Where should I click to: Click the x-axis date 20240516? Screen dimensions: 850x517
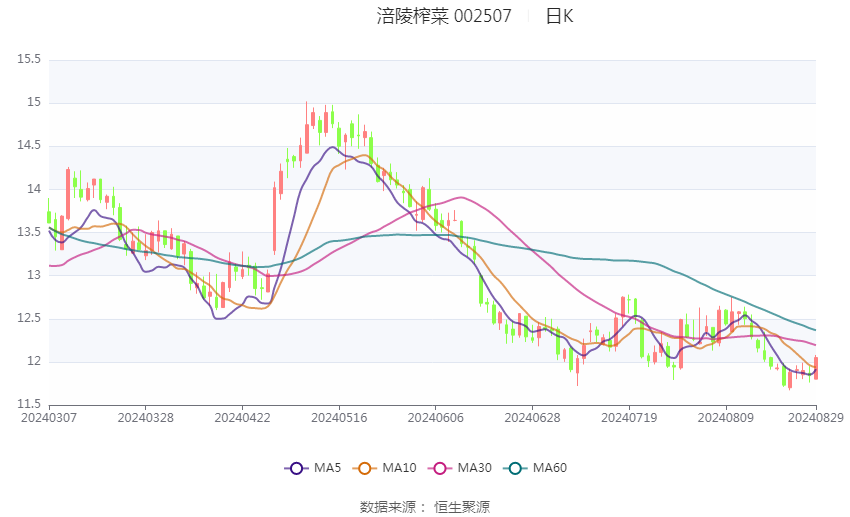[339, 418]
